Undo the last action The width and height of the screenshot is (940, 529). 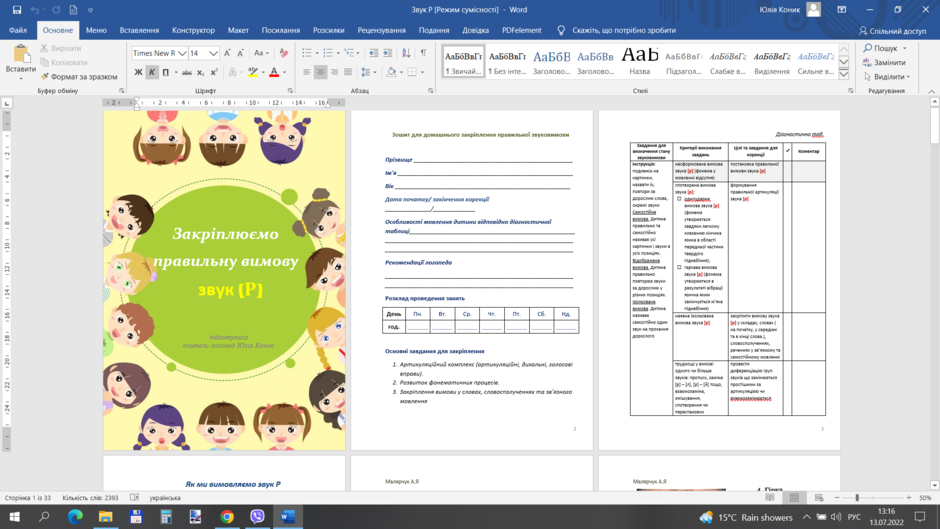35,10
